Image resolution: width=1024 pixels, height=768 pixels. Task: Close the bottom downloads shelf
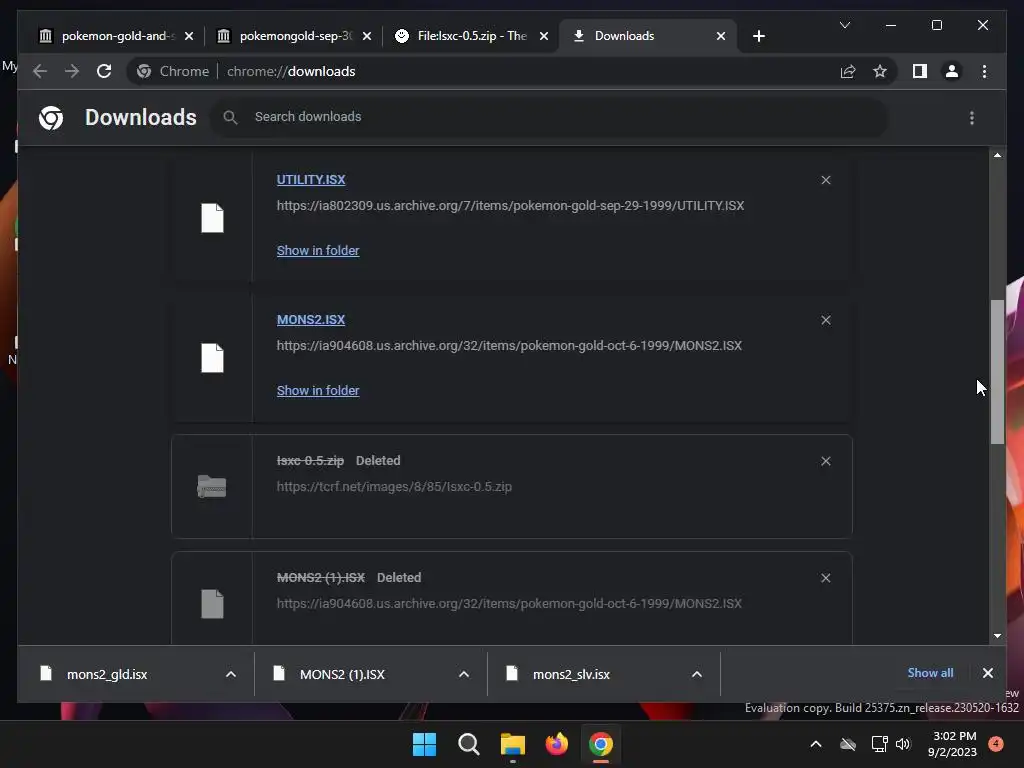(x=987, y=673)
